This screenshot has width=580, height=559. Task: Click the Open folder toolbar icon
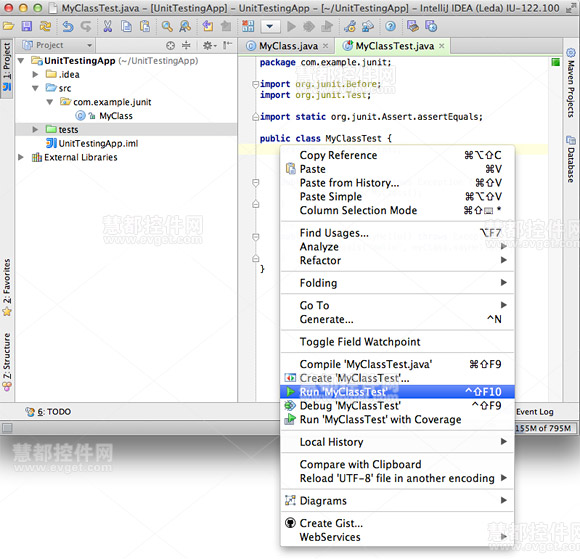[9, 26]
